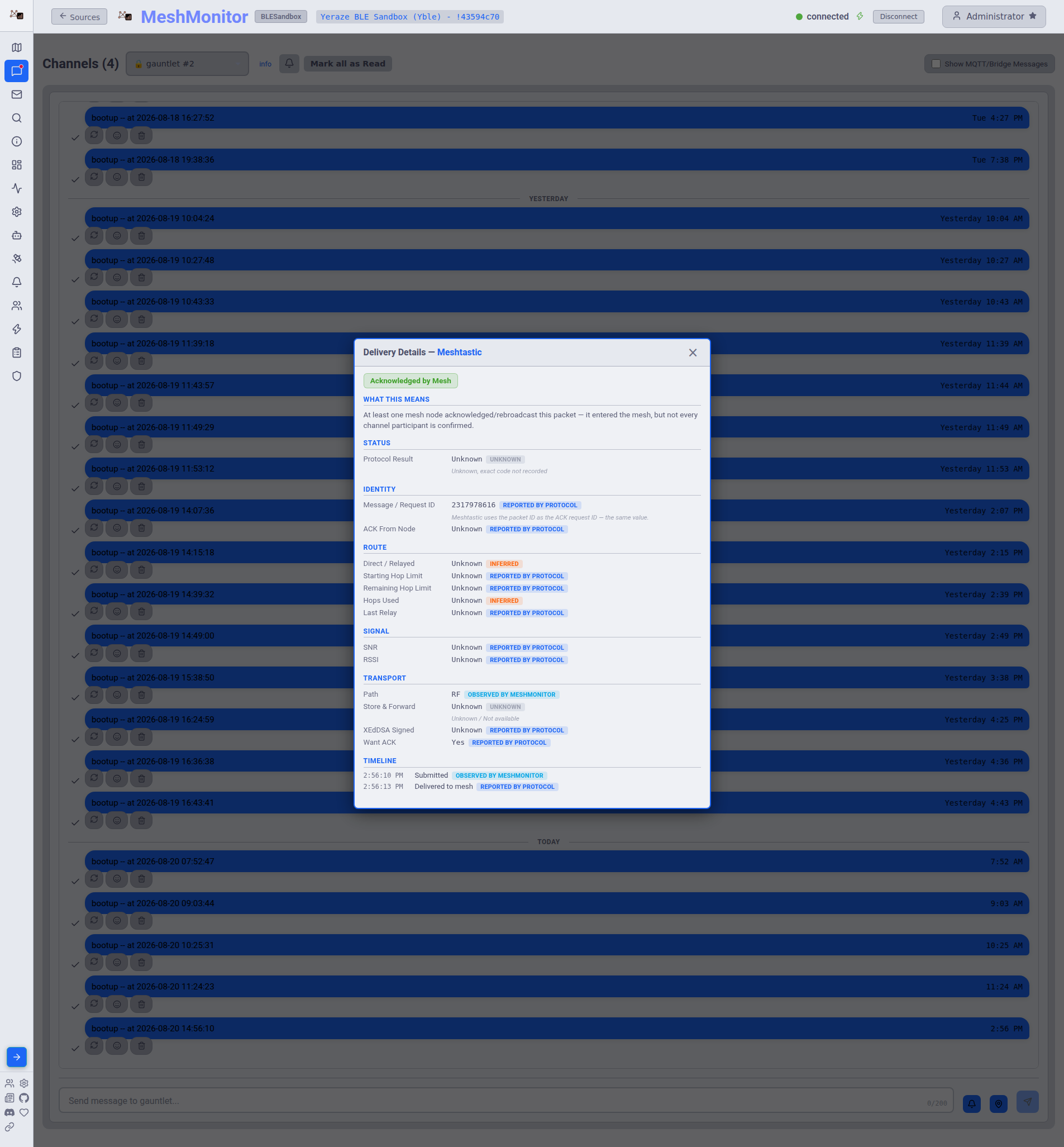Open the news document icon in footer
This screenshot has height=1147, width=1064.
point(10,1098)
